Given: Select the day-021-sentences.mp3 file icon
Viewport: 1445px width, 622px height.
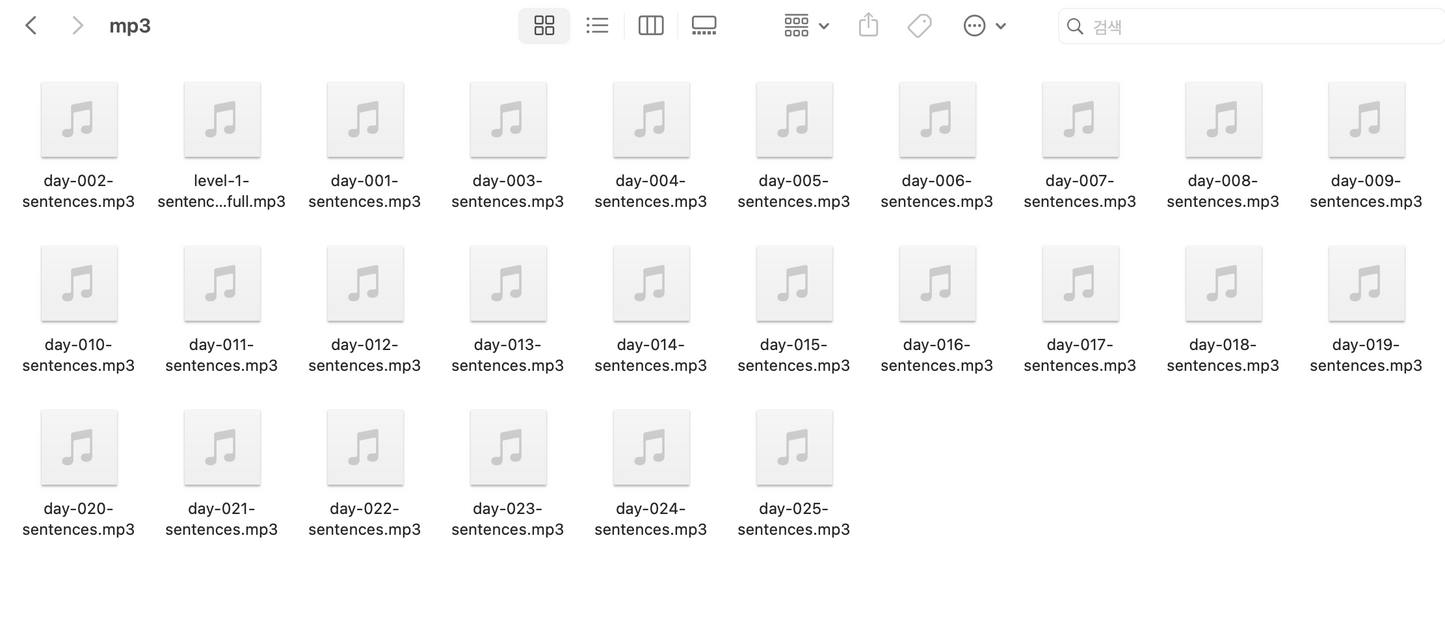Looking at the screenshot, I should pos(222,448).
